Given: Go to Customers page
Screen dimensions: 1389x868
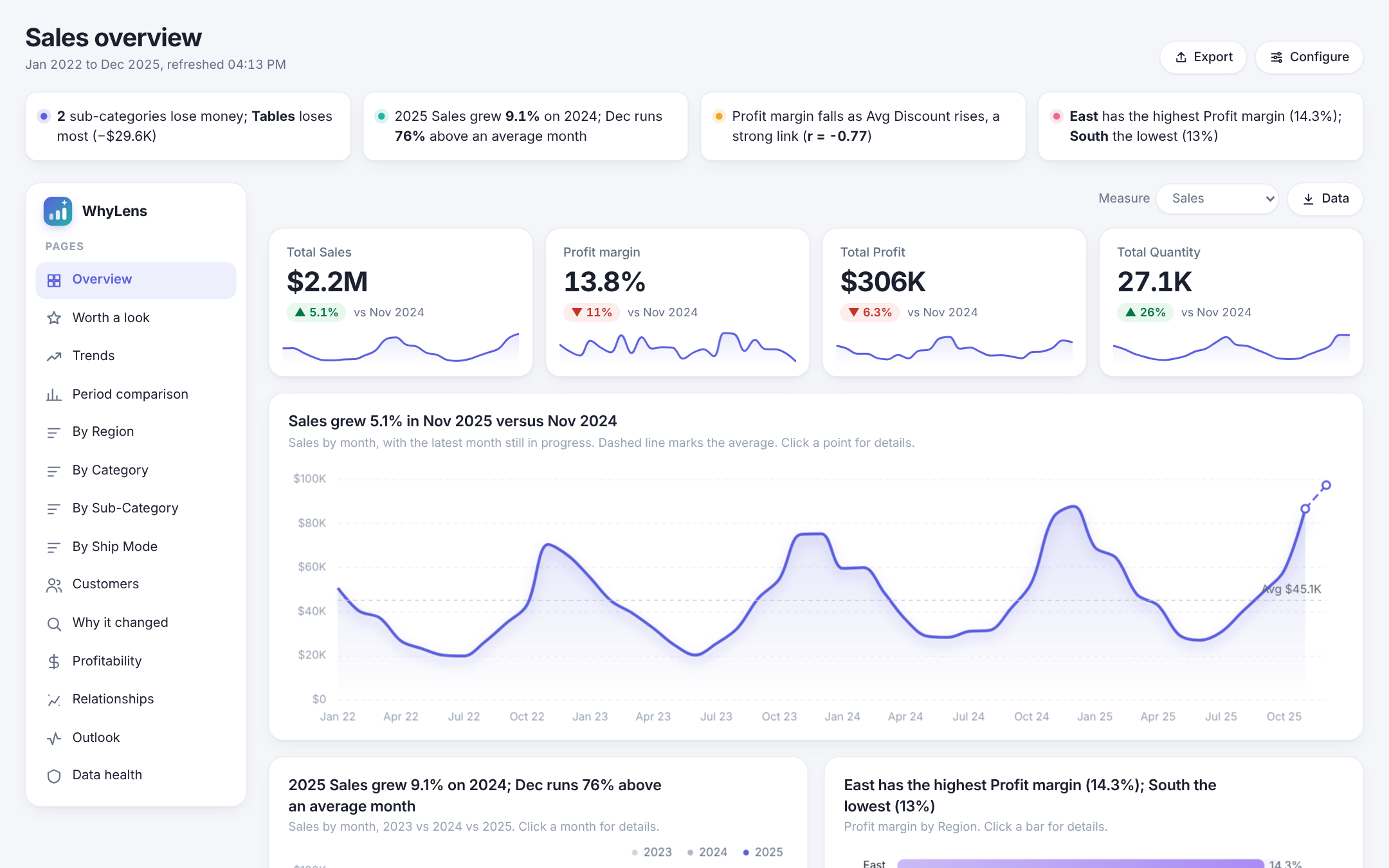Looking at the screenshot, I should coord(136,584).
